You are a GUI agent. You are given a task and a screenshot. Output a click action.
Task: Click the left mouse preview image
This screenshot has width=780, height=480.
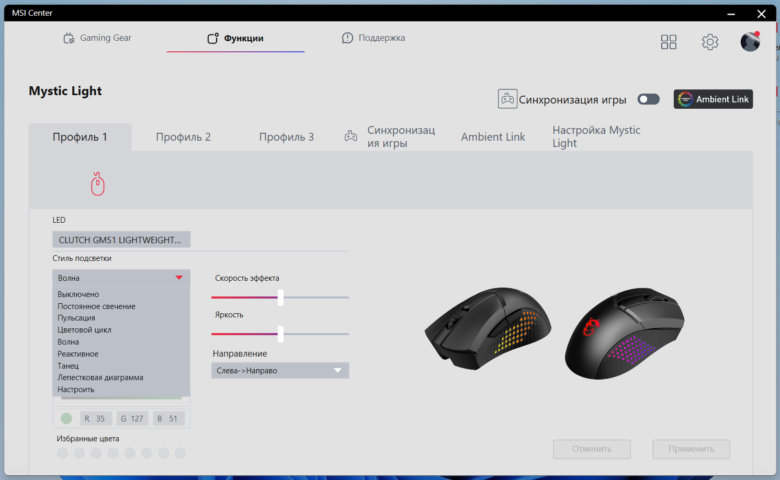pos(488,328)
